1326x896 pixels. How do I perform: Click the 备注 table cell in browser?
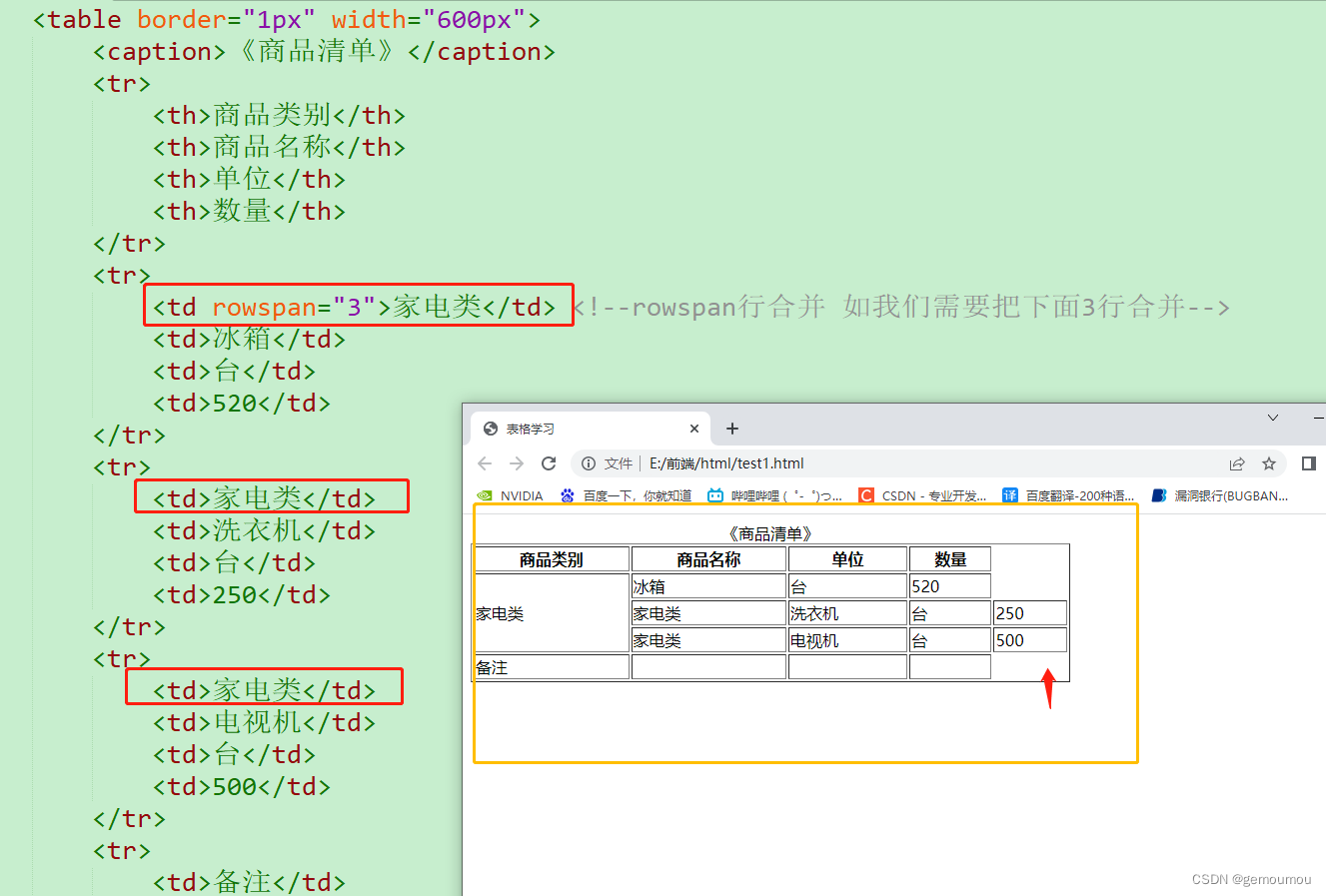point(552,667)
